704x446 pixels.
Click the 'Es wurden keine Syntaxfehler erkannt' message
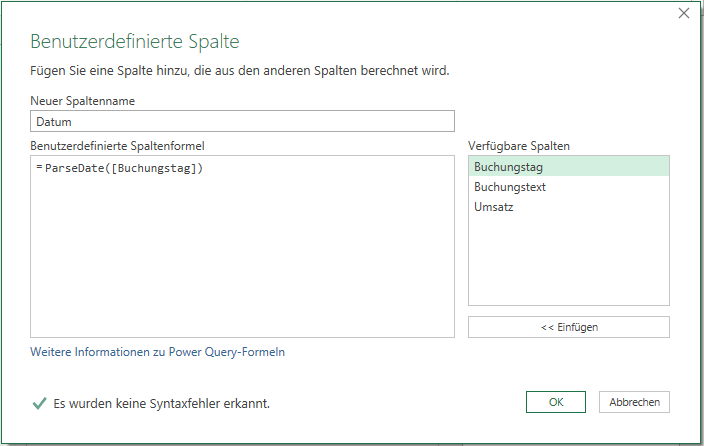[x=162, y=403]
